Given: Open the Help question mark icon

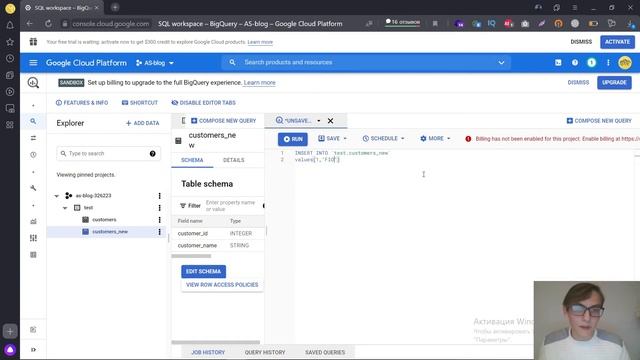Looking at the screenshot, I should coord(575,62).
